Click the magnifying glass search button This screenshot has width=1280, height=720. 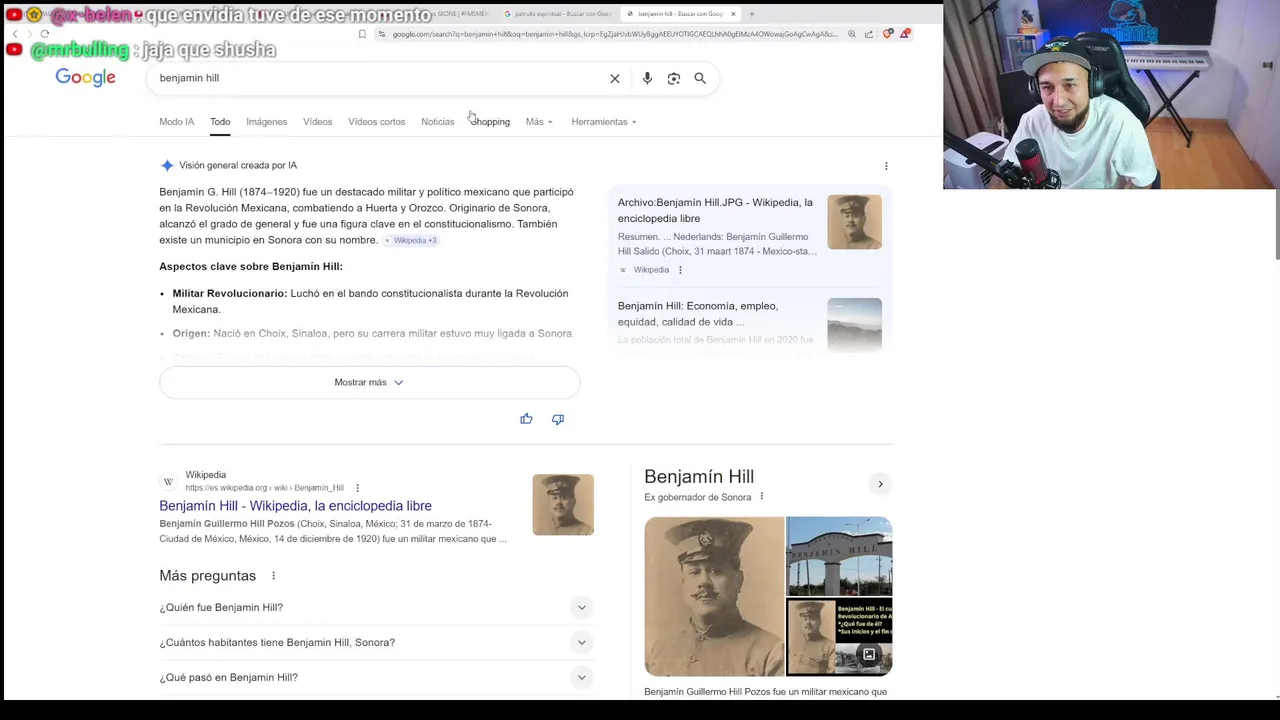[700, 78]
